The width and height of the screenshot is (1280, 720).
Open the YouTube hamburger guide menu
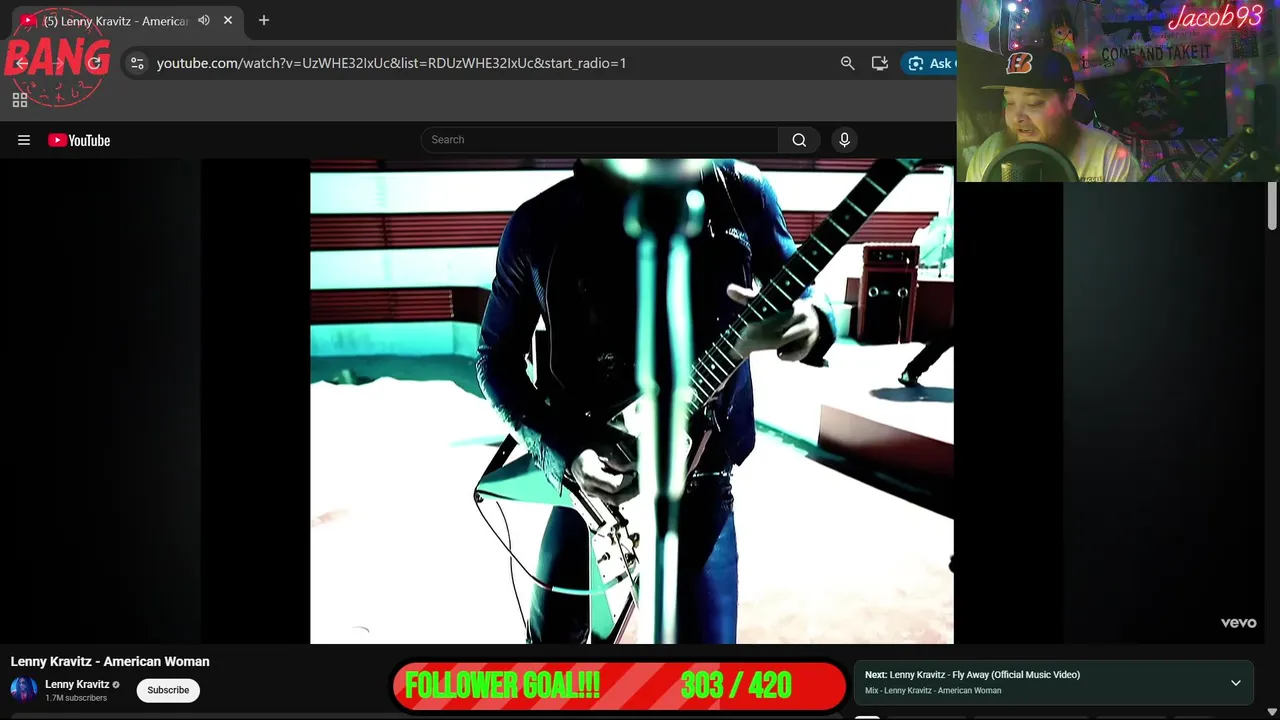(x=24, y=140)
